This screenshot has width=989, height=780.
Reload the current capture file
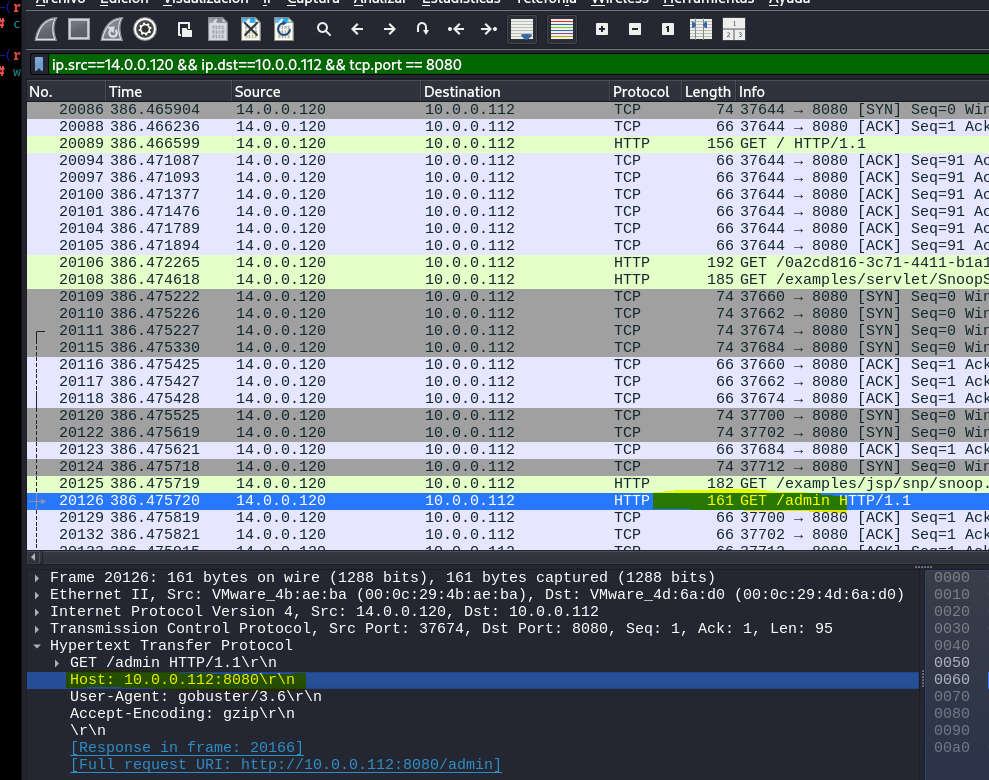pyautogui.click(x=284, y=29)
